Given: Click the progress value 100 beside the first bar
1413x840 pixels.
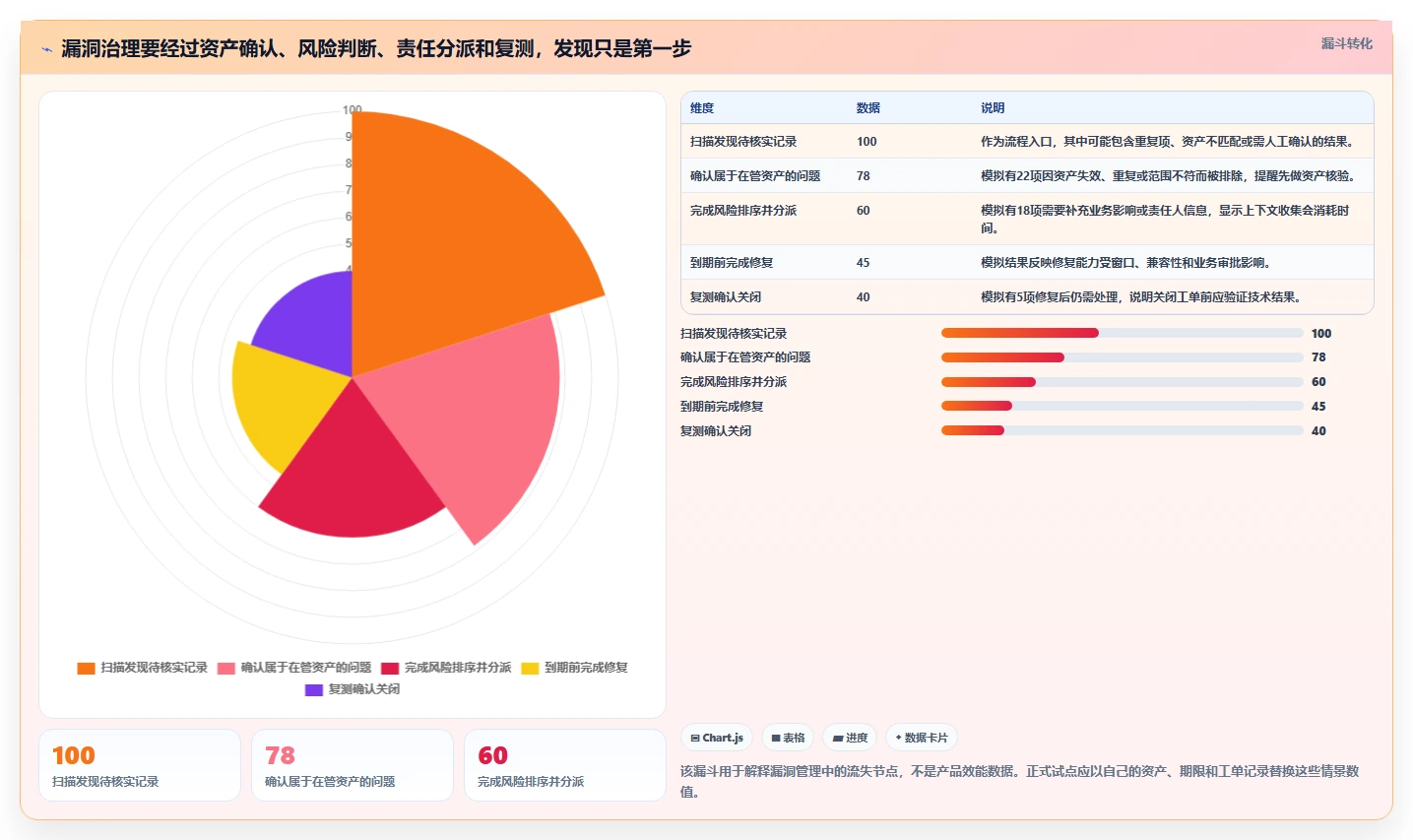Looking at the screenshot, I should click(1321, 334).
